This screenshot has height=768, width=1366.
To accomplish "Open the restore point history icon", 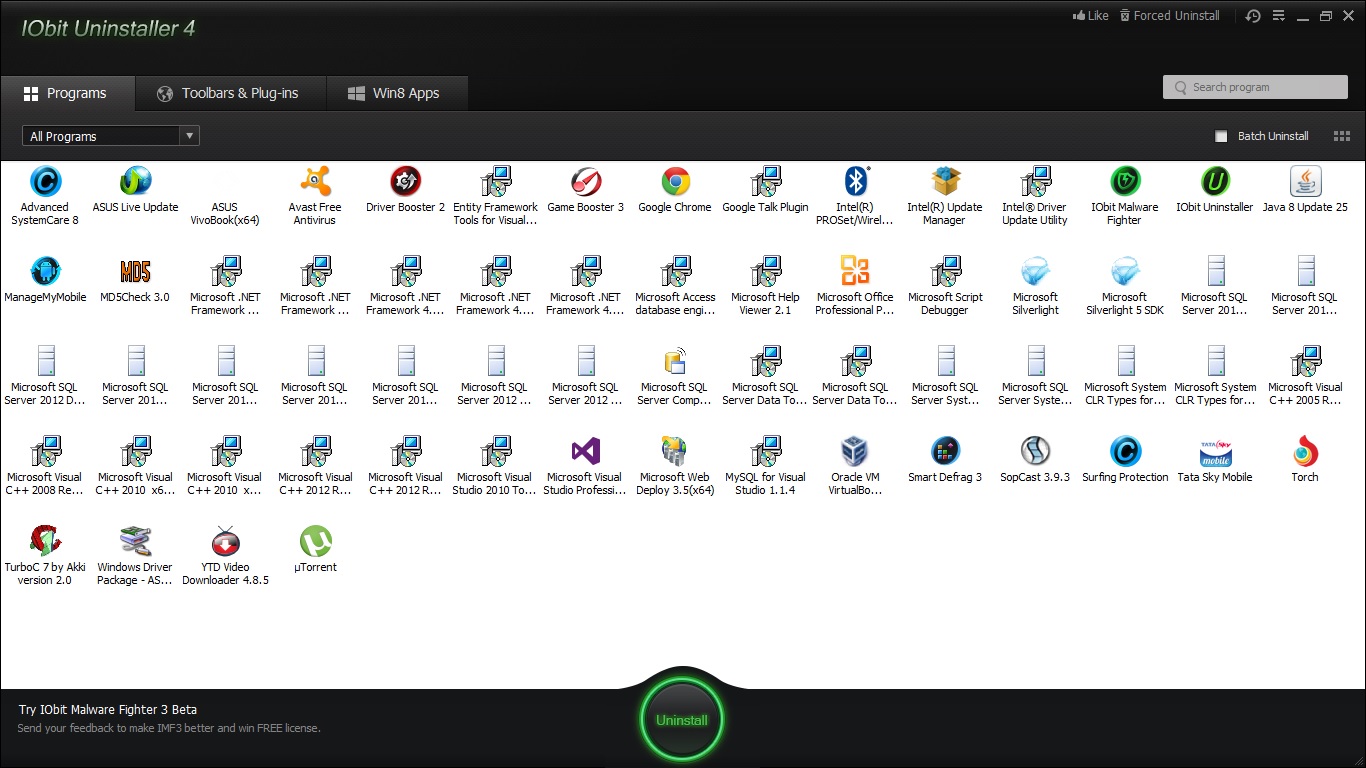I will (1253, 16).
